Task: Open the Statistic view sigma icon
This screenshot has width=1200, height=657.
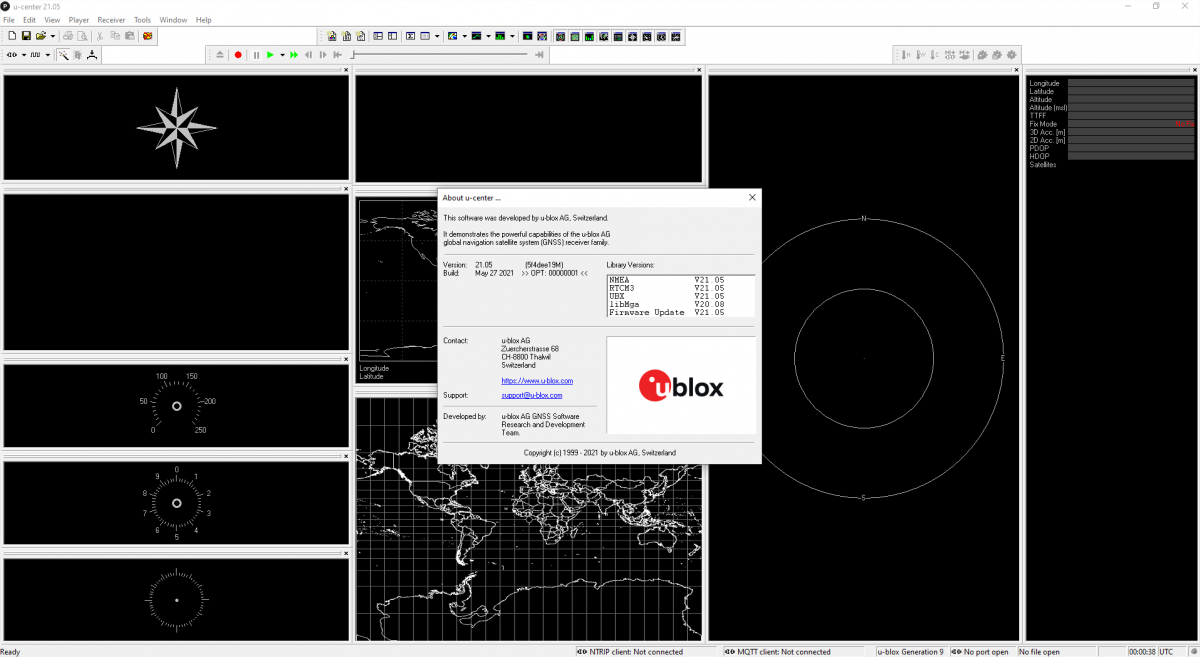Action: click(x=410, y=36)
